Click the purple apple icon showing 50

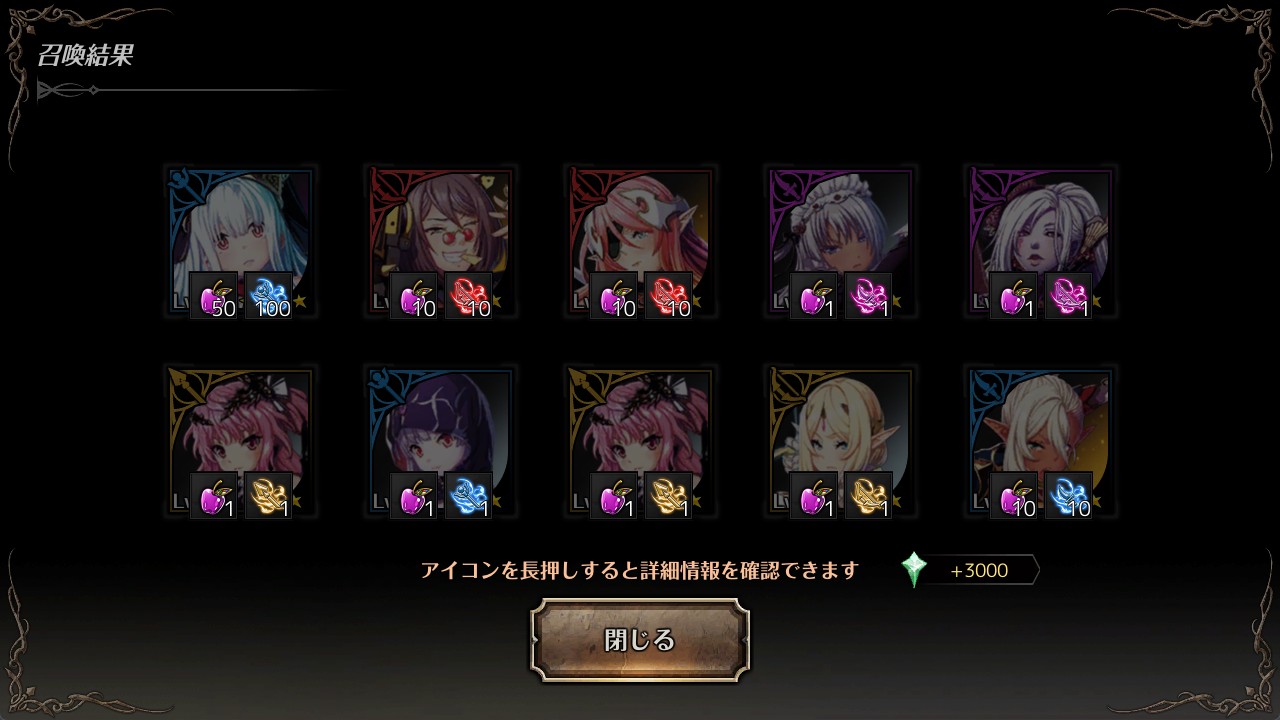pyautogui.click(x=214, y=296)
